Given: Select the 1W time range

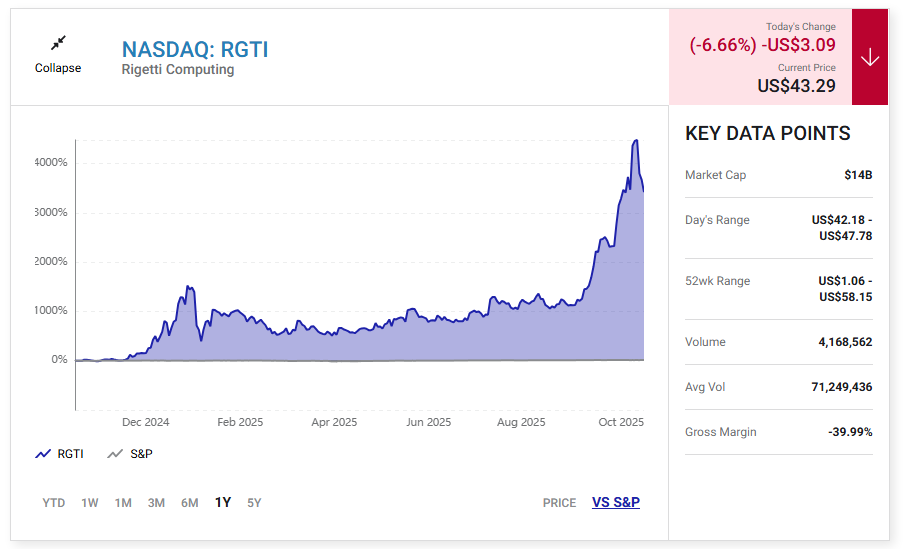Looking at the screenshot, I should [89, 503].
